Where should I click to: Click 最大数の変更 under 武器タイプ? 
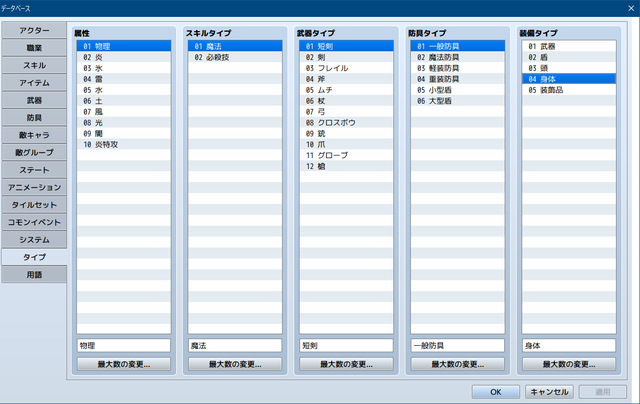346,364
